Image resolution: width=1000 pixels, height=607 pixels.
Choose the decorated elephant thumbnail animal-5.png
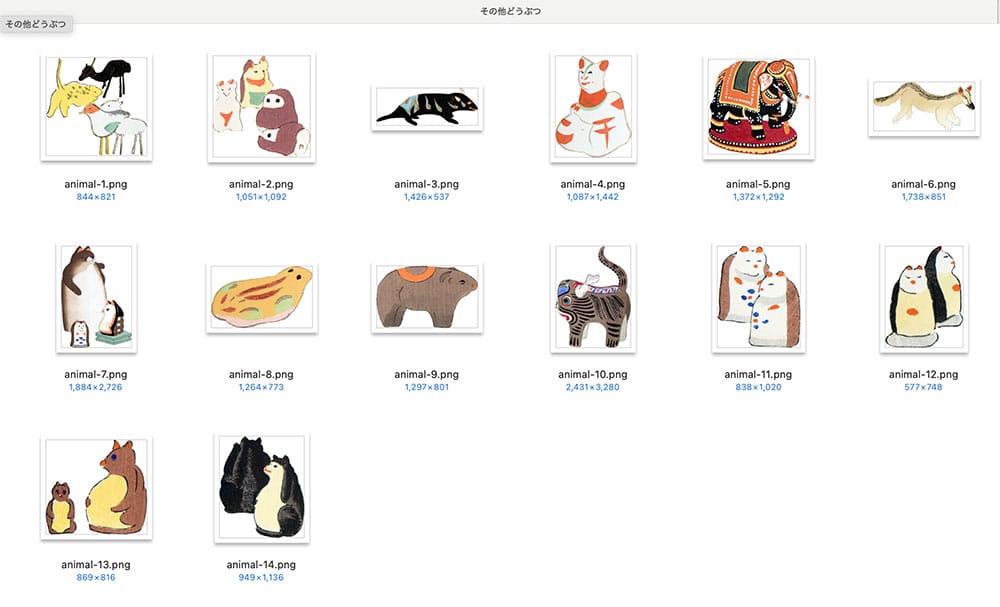[758, 106]
